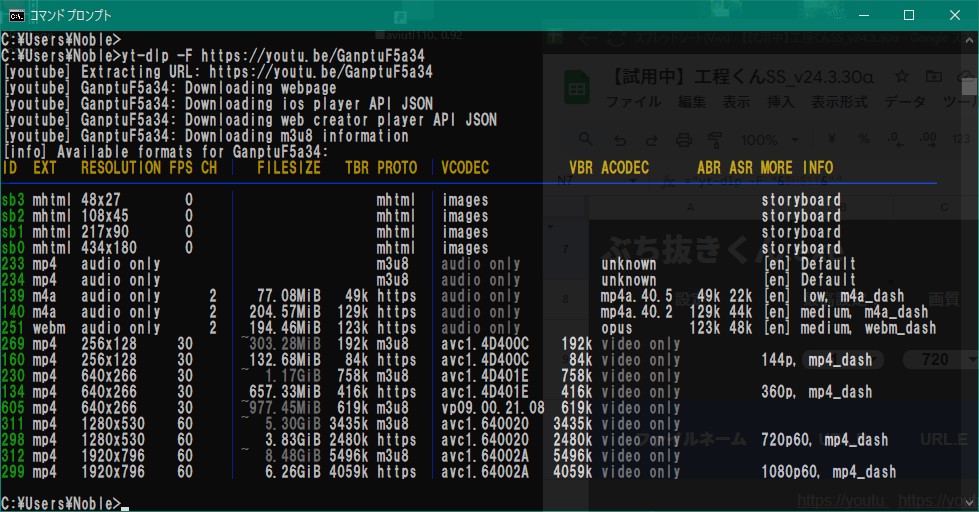Image resolution: width=979 pixels, height=512 pixels.
Task: Click the RESOLUTION column header
Action: [x=121, y=168]
